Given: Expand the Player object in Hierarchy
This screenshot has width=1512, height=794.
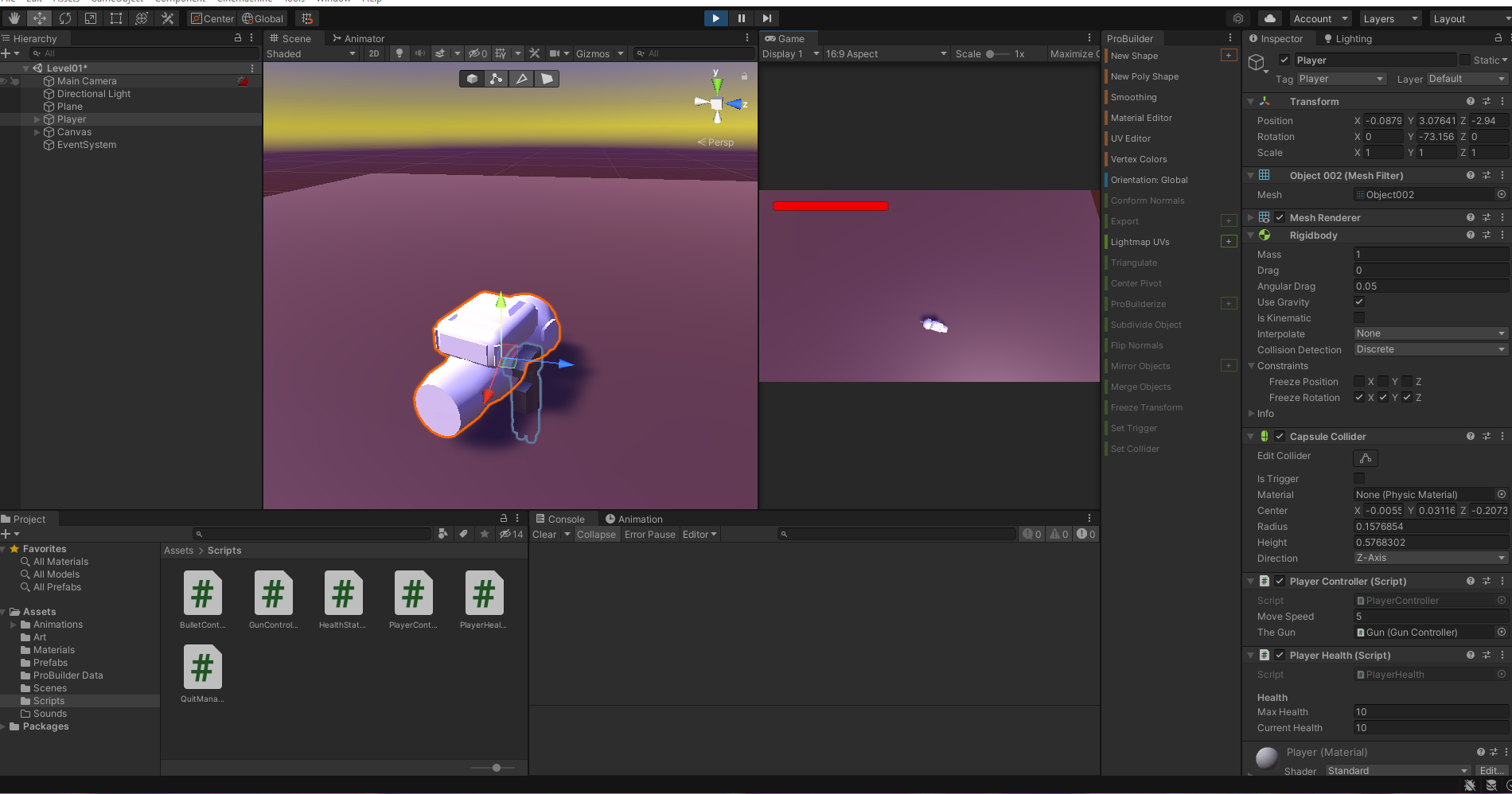Looking at the screenshot, I should pos(37,119).
